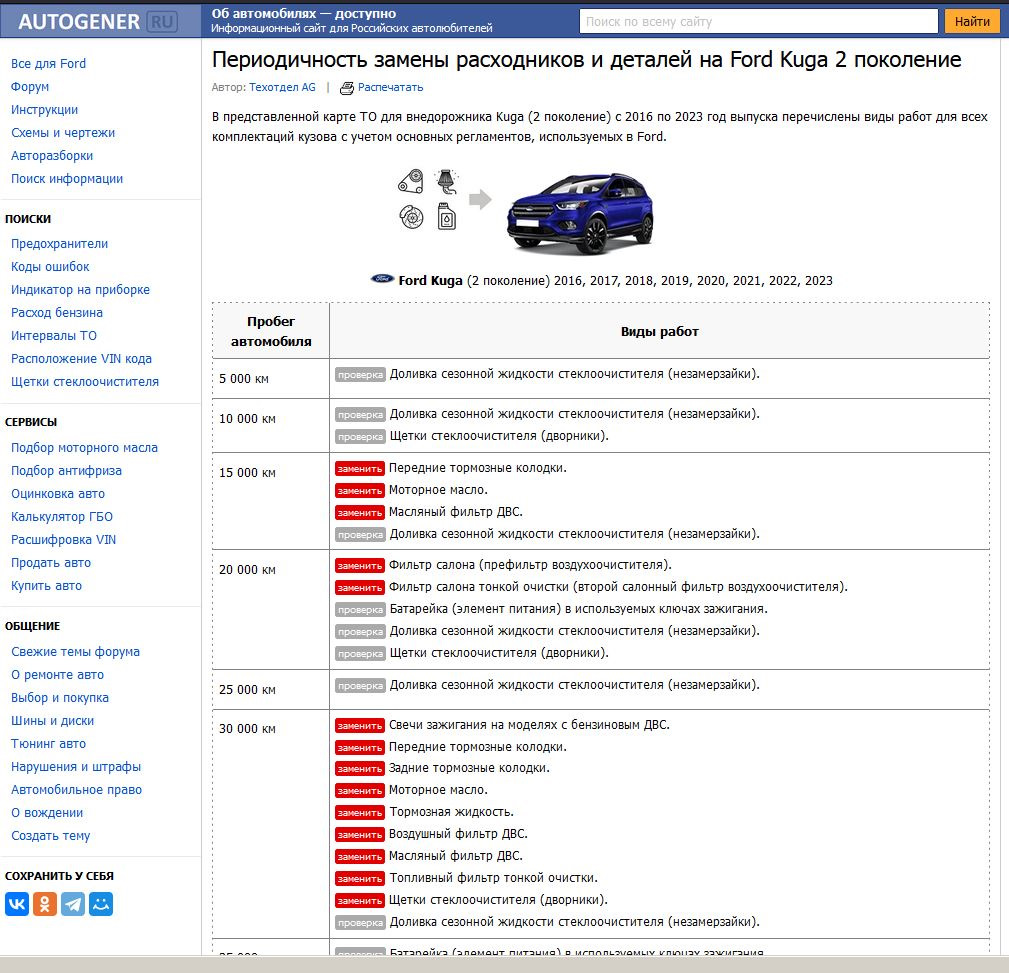This screenshot has width=1009, height=973.
Task: Click the red заменить label for Моторное масло at 15 000 км
Action: [x=359, y=490]
